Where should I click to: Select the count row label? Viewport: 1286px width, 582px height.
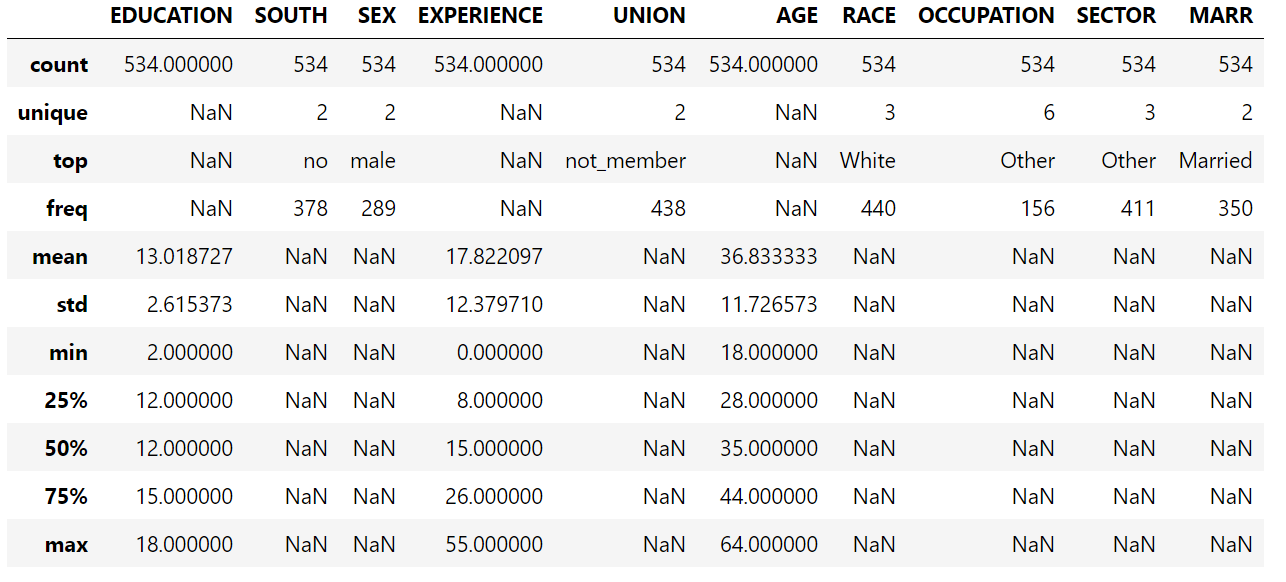(x=59, y=65)
